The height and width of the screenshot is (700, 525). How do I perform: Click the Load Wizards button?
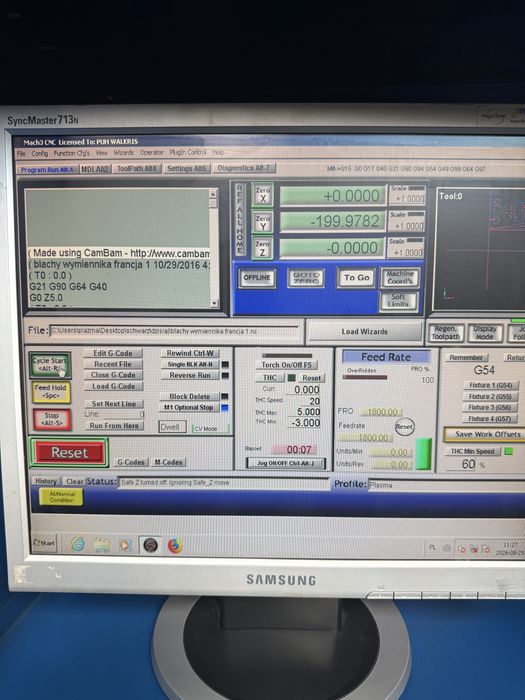(364, 332)
